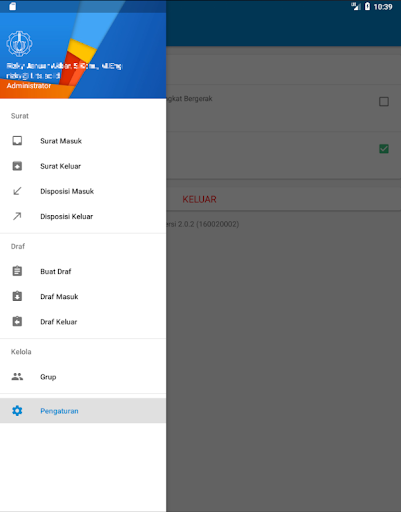Choose Buat Draf in the drawer

(83, 271)
